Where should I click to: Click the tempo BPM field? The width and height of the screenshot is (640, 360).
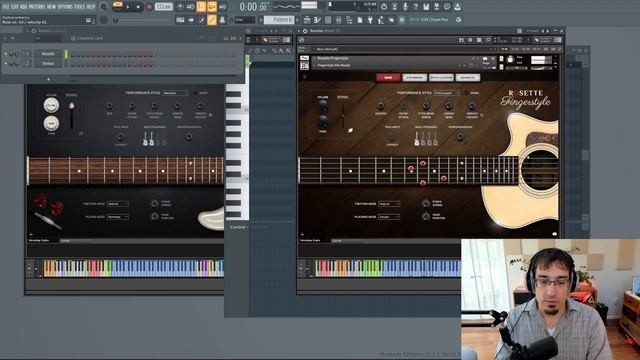pos(164,7)
